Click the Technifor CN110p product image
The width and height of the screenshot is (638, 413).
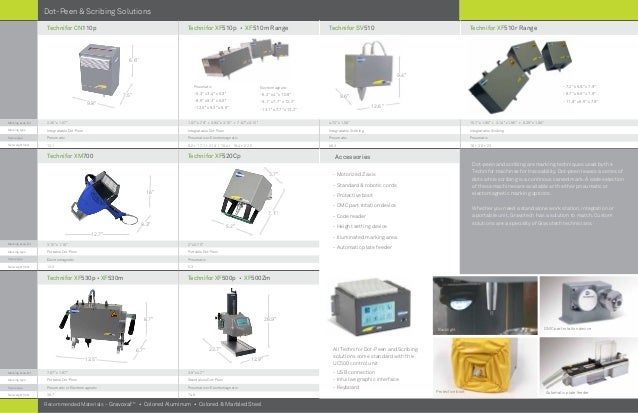(100, 70)
